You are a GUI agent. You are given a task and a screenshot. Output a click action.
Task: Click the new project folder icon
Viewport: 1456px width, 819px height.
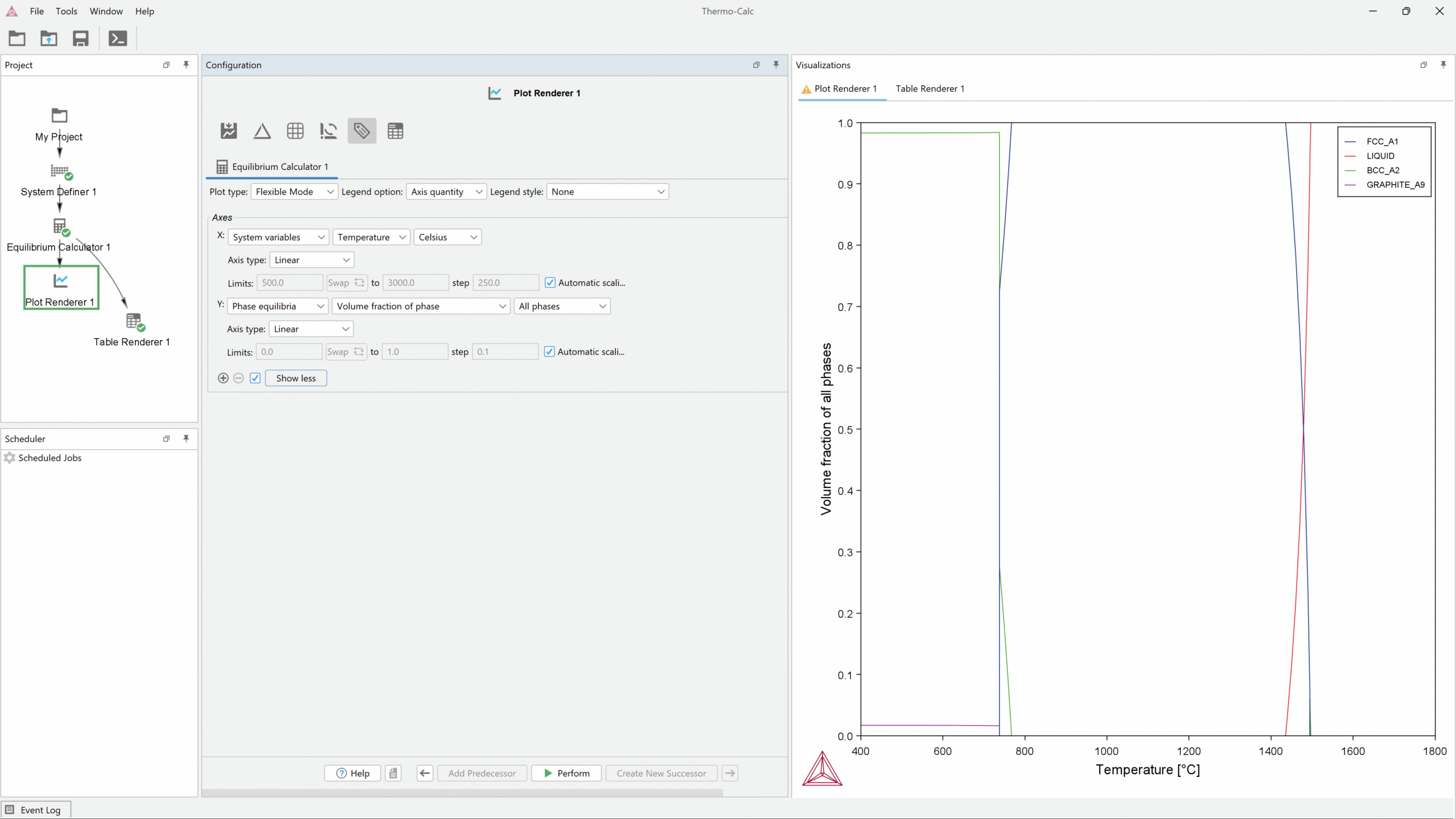click(x=17, y=38)
